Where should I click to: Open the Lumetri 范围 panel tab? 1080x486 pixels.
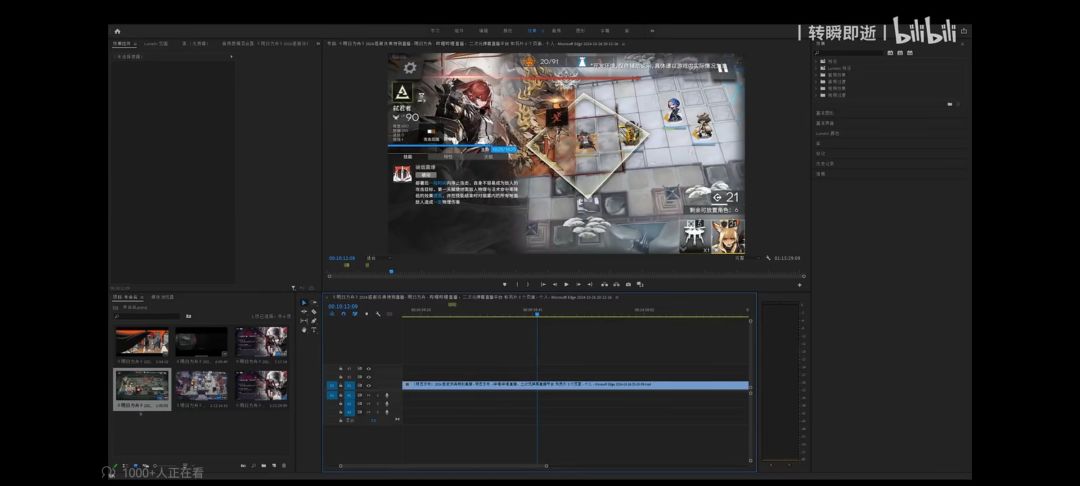coord(156,43)
